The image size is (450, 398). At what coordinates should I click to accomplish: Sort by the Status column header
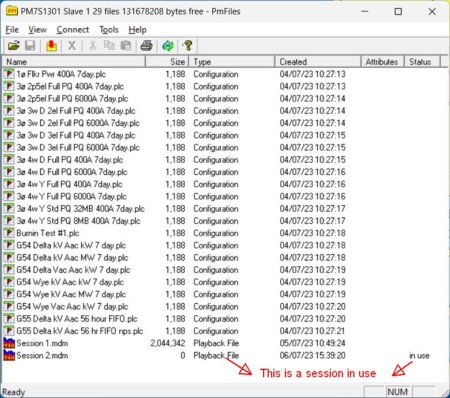(x=422, y=62)
